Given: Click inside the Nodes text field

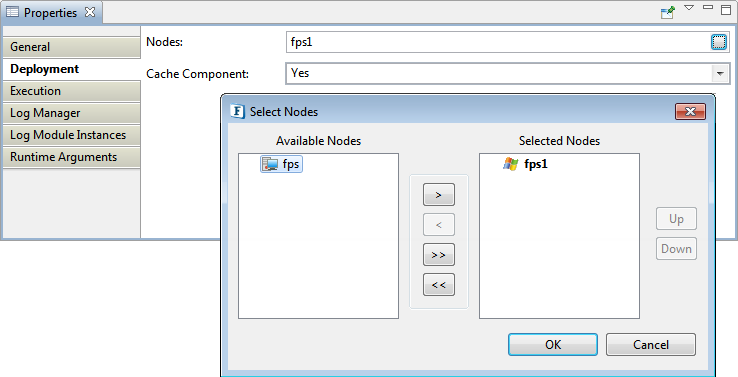Looking at the screenshot, I should click(498, 42).
